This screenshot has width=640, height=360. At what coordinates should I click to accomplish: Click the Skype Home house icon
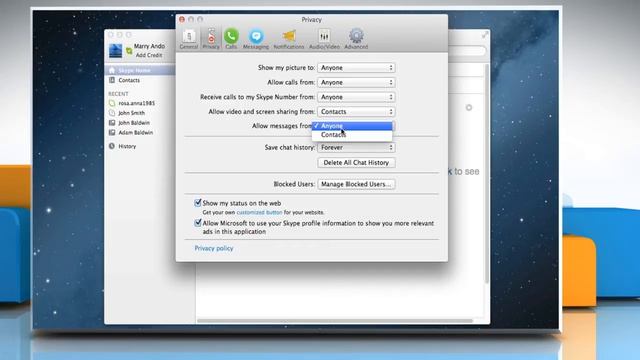tap(112, 71)
